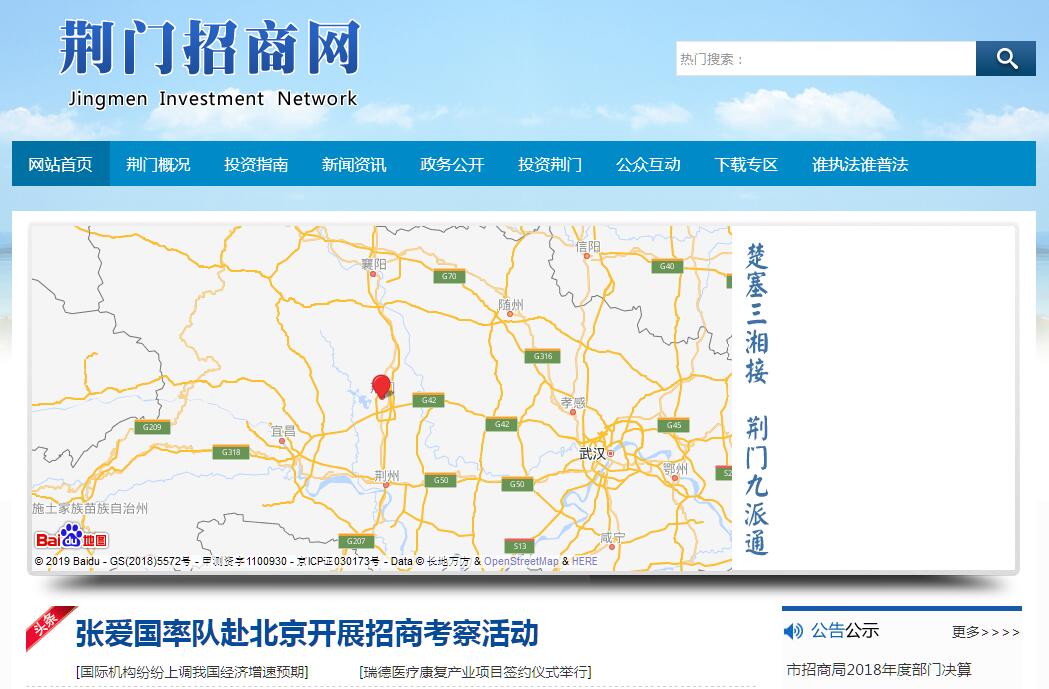The image size is (1049, 689).
Task: Click the Baidu Map logo
Action: [72, 538]
